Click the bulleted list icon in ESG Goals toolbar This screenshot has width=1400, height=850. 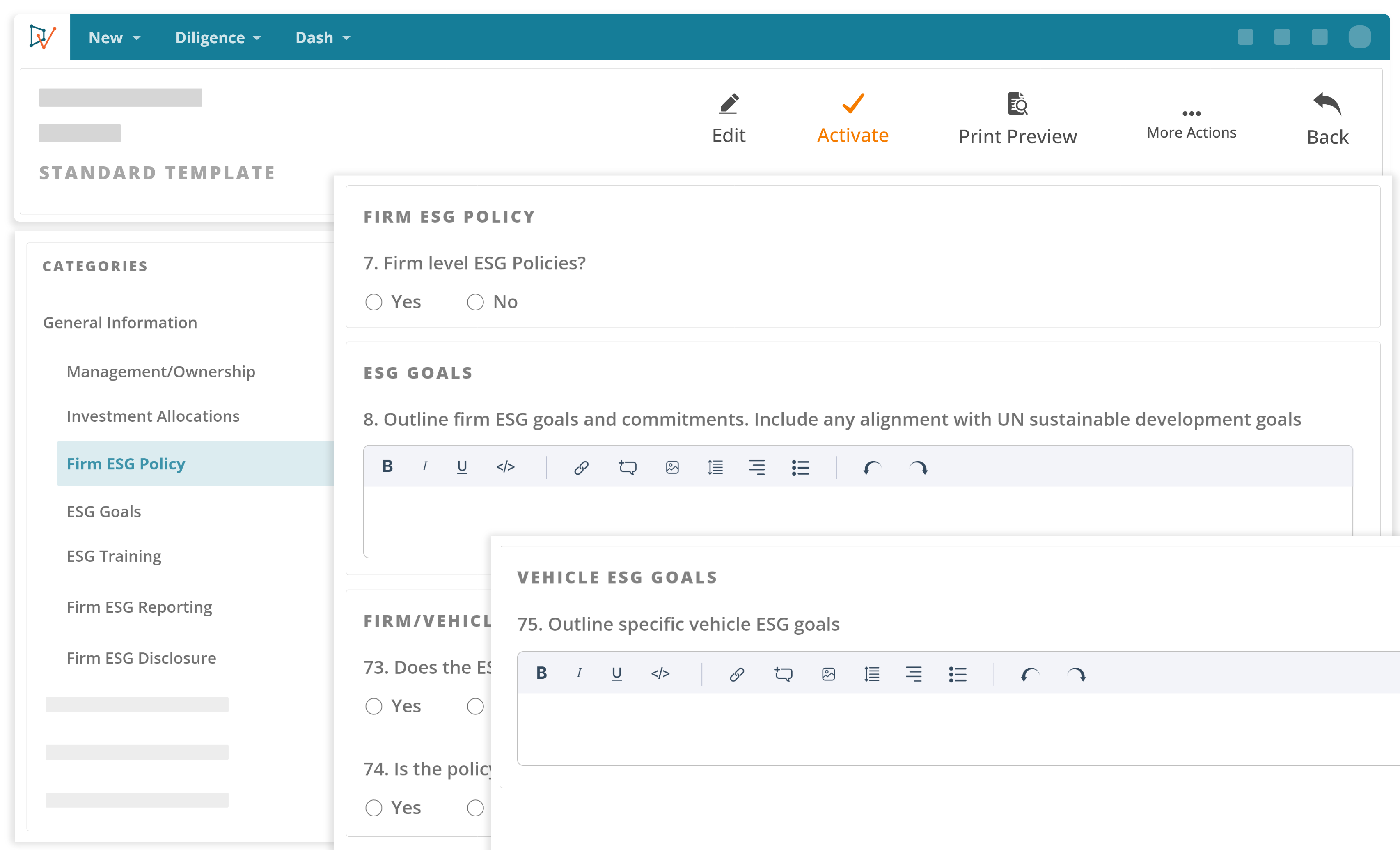[x=799, y=467]
